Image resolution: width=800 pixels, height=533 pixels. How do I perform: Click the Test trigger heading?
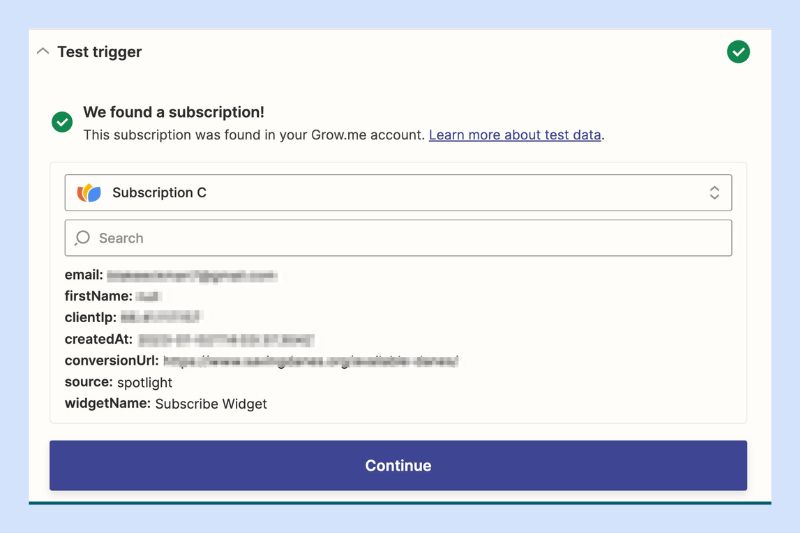[x=99, y=52]
